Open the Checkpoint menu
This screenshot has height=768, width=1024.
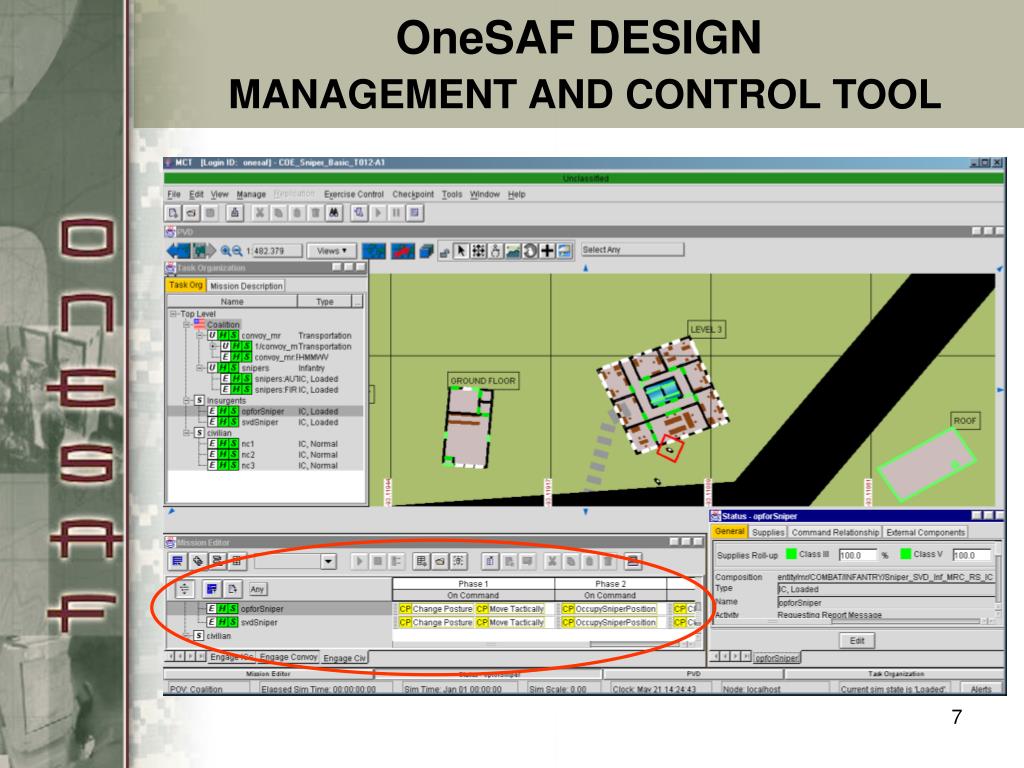413,195
